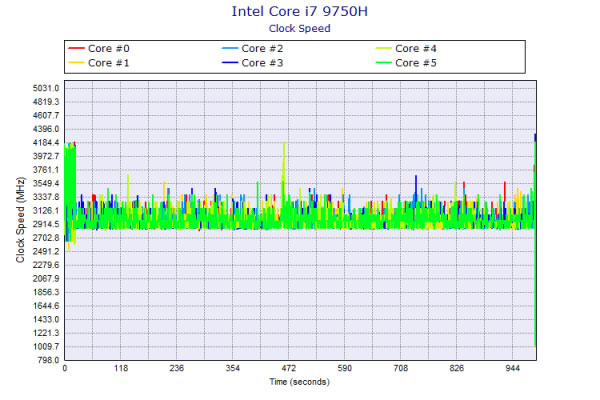The height and width of the screenshot is (400, 600).
Task: Click the 118 time axis tick label
Action: tap(121, 368)
